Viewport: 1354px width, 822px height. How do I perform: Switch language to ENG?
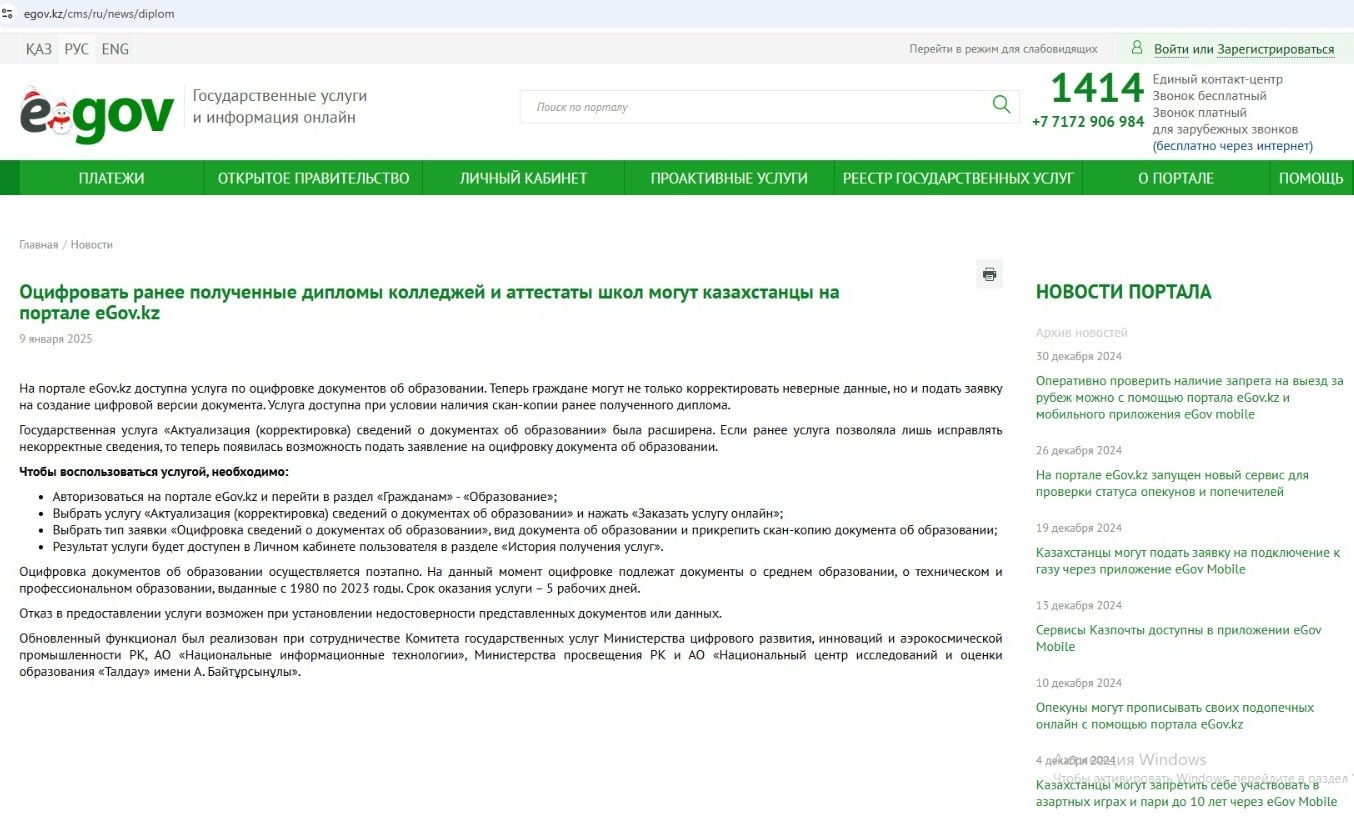click(115, 49)
